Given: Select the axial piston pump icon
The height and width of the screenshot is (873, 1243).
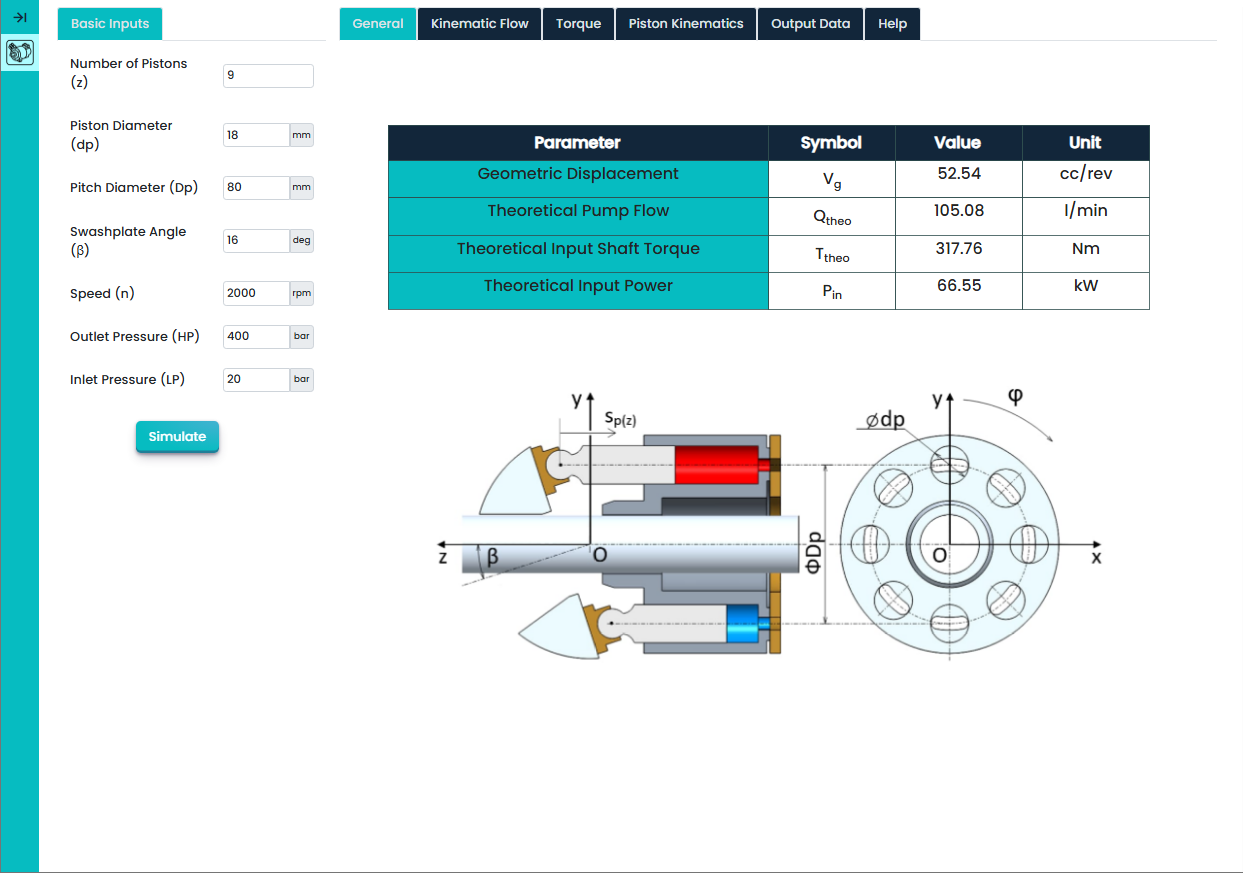Looking at the screenshot, I should pyautogui.click(x=19, y=52).
